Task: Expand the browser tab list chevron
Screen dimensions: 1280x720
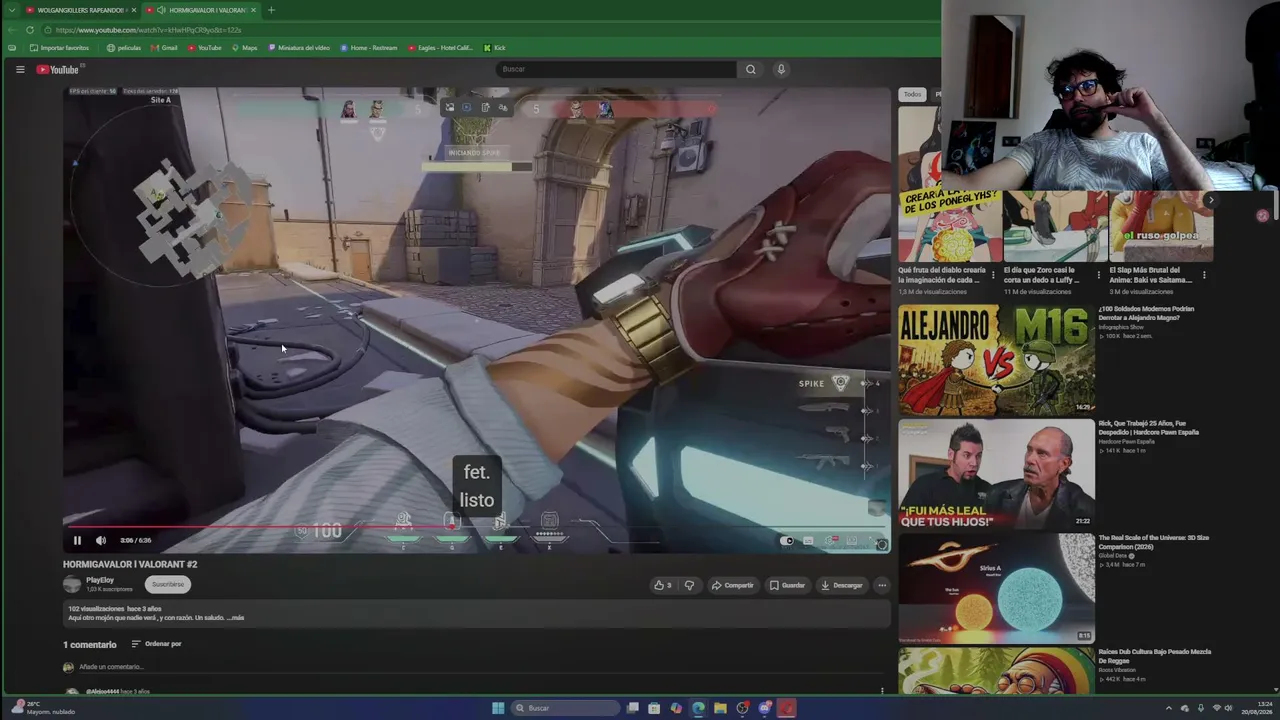Action: (x=11, y=10)
